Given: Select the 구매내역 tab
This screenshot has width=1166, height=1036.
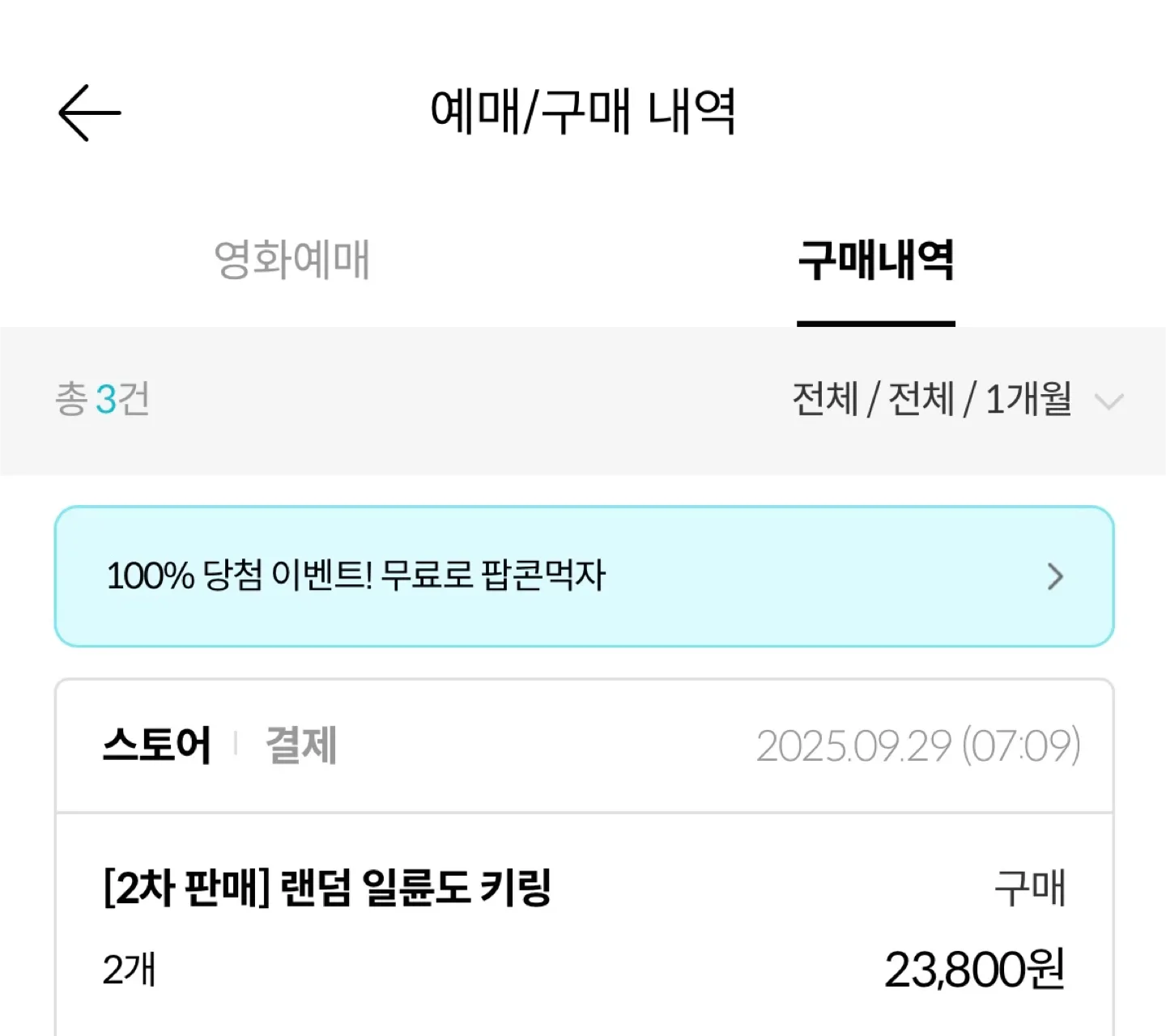Looking at the screenshot, I should pos(875,260).
